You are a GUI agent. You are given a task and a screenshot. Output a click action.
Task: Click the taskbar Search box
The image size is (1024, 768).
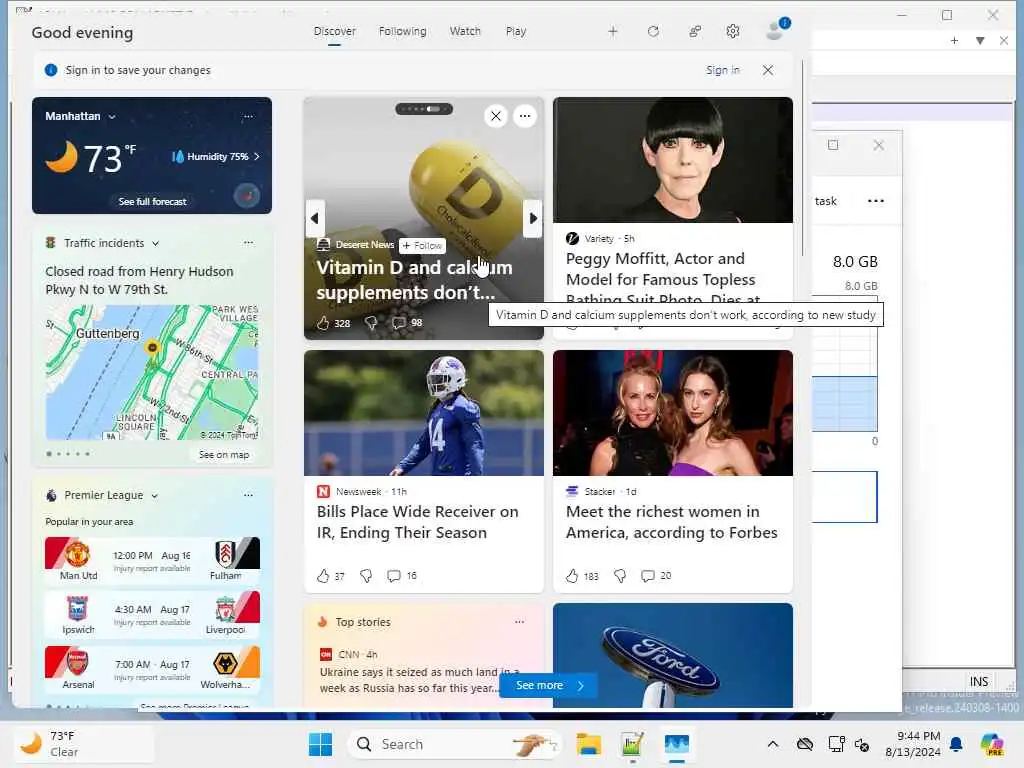click(x=455, y=744)
